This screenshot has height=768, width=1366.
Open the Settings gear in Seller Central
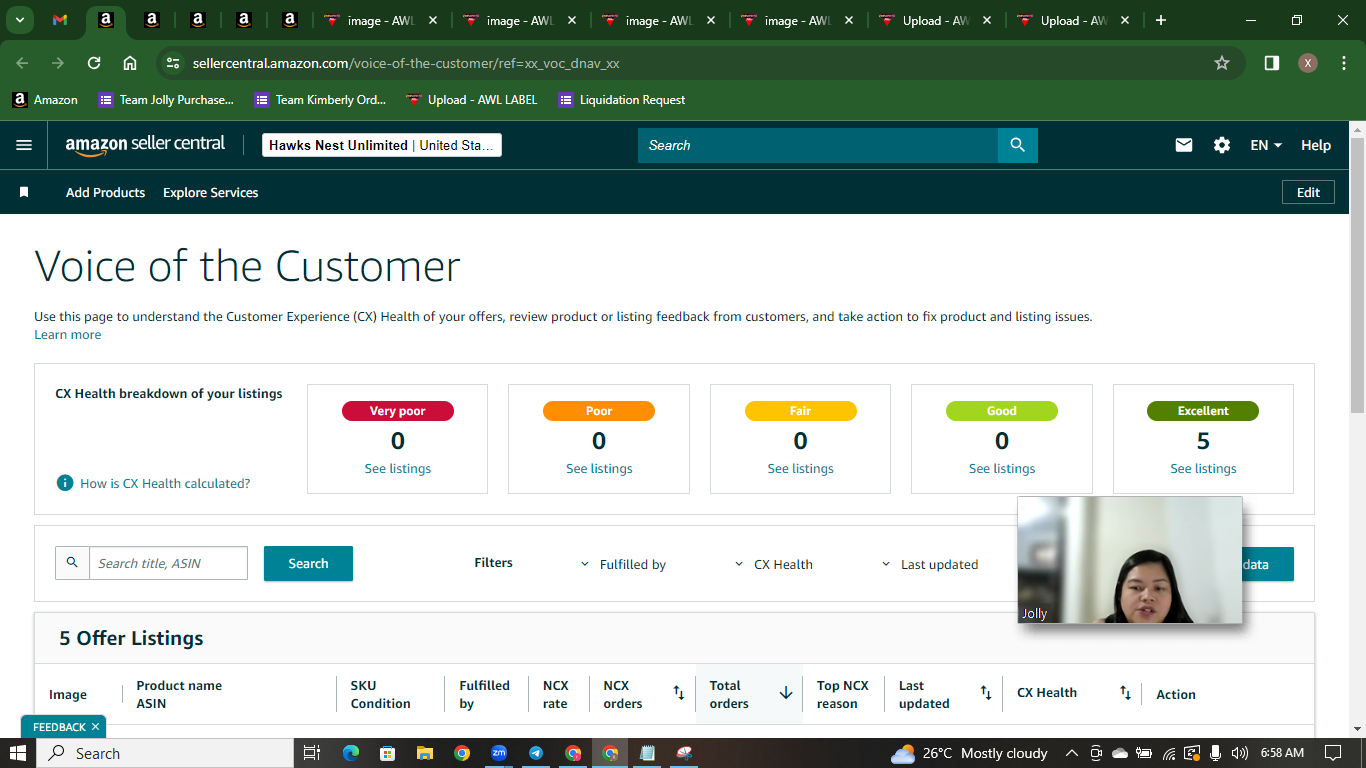coord(1222,145)
